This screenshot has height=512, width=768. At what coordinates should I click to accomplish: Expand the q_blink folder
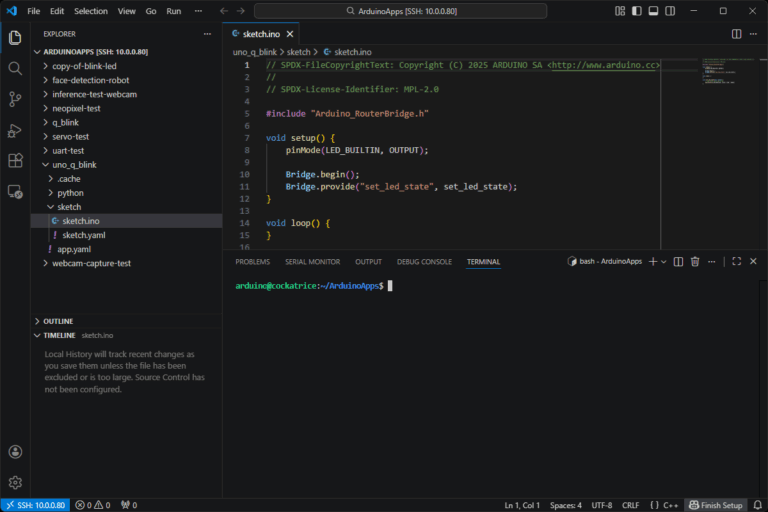point(126,122)
